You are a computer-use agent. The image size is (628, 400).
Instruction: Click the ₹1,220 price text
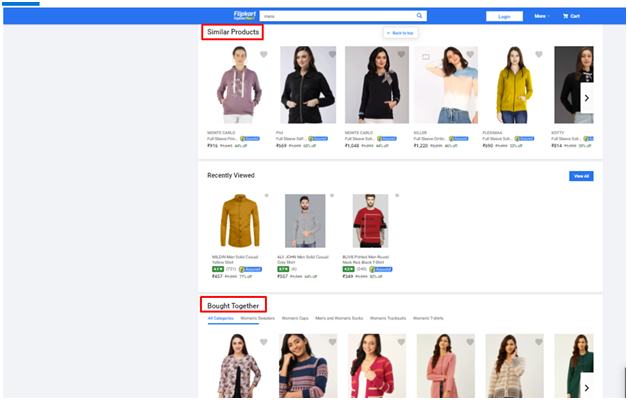pos(421,146)
